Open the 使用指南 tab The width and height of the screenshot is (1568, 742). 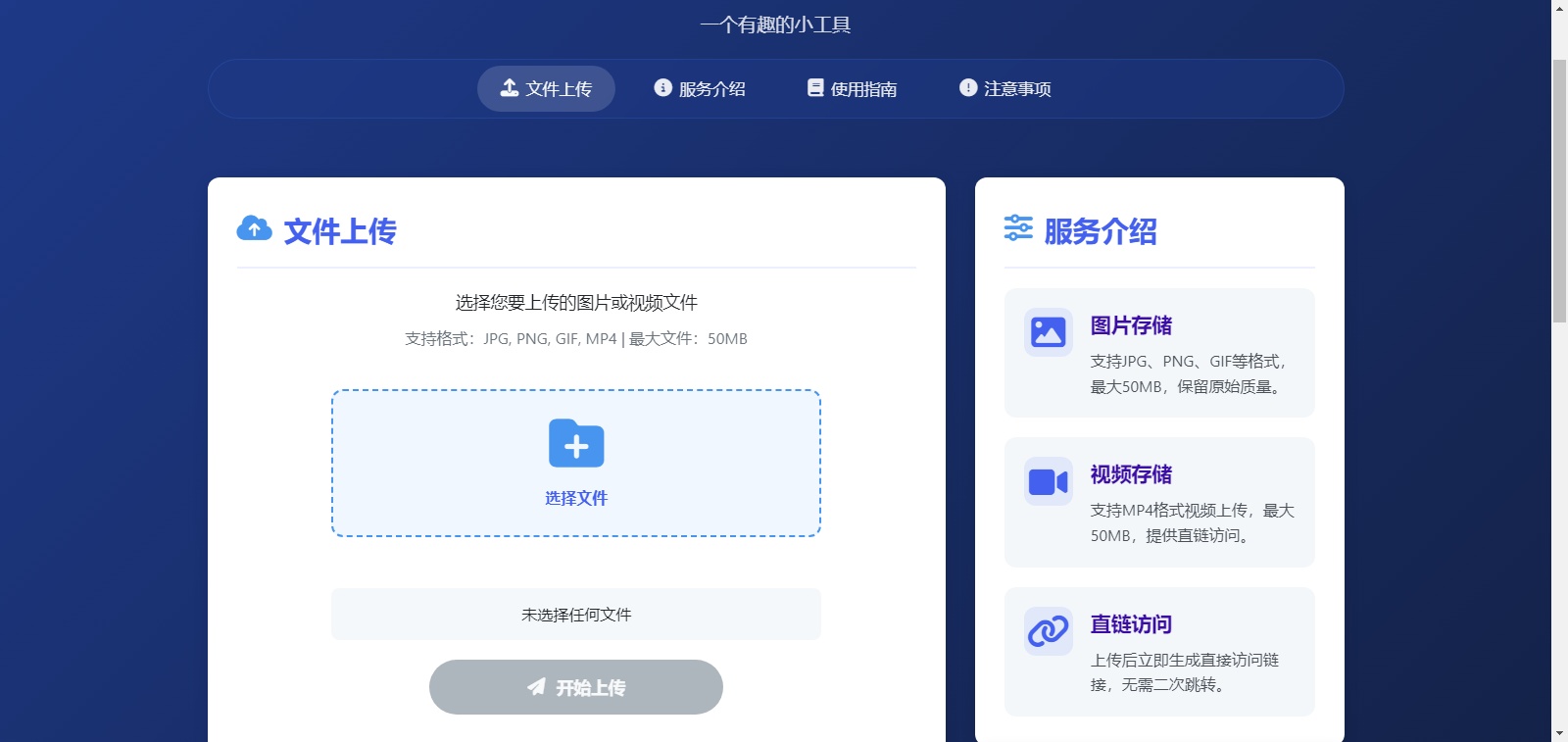click(x=852, y=89)
